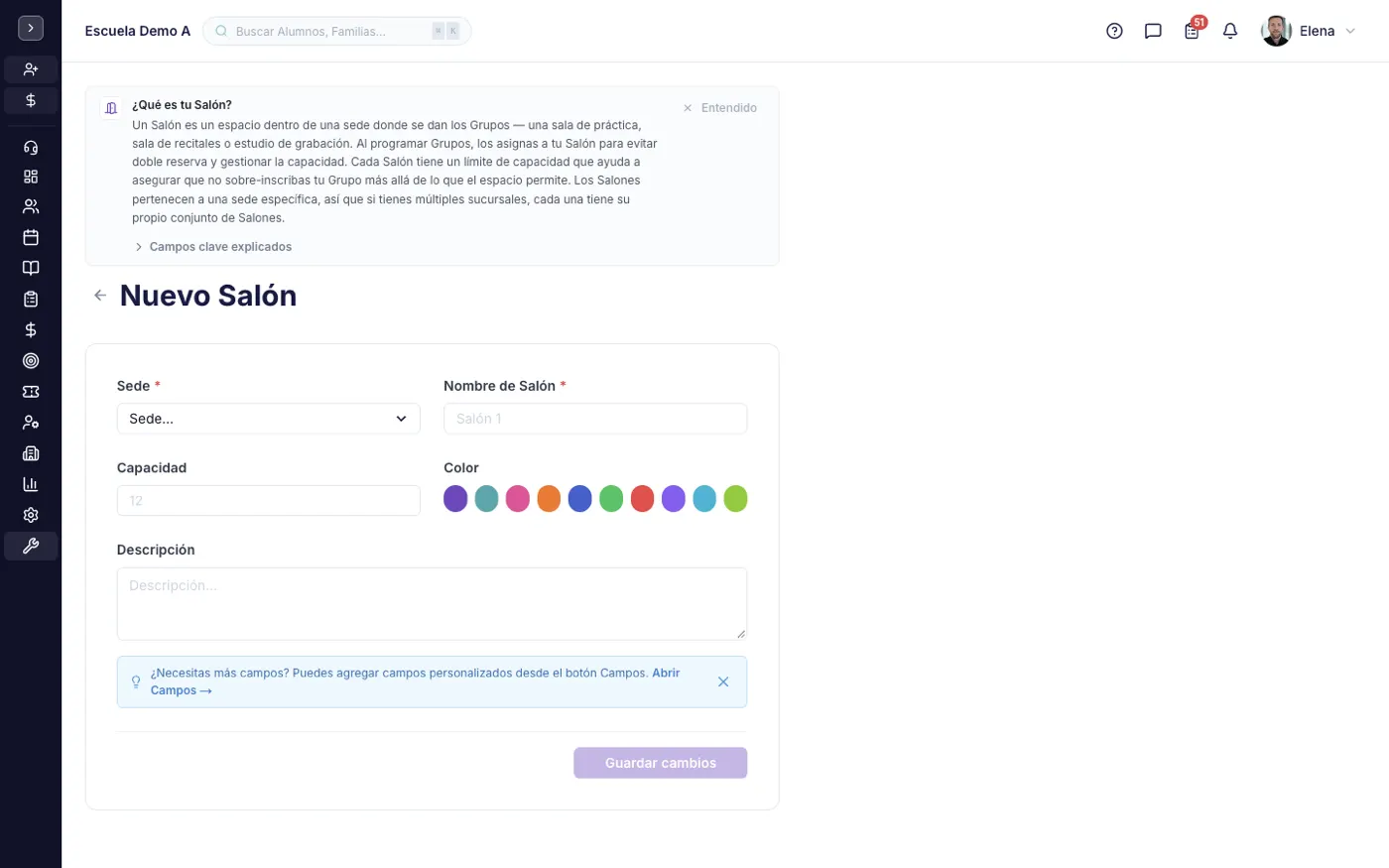Close the custom fields tip banner
The height and width of the screenshot is (868, 1389).
coord(723,682)
